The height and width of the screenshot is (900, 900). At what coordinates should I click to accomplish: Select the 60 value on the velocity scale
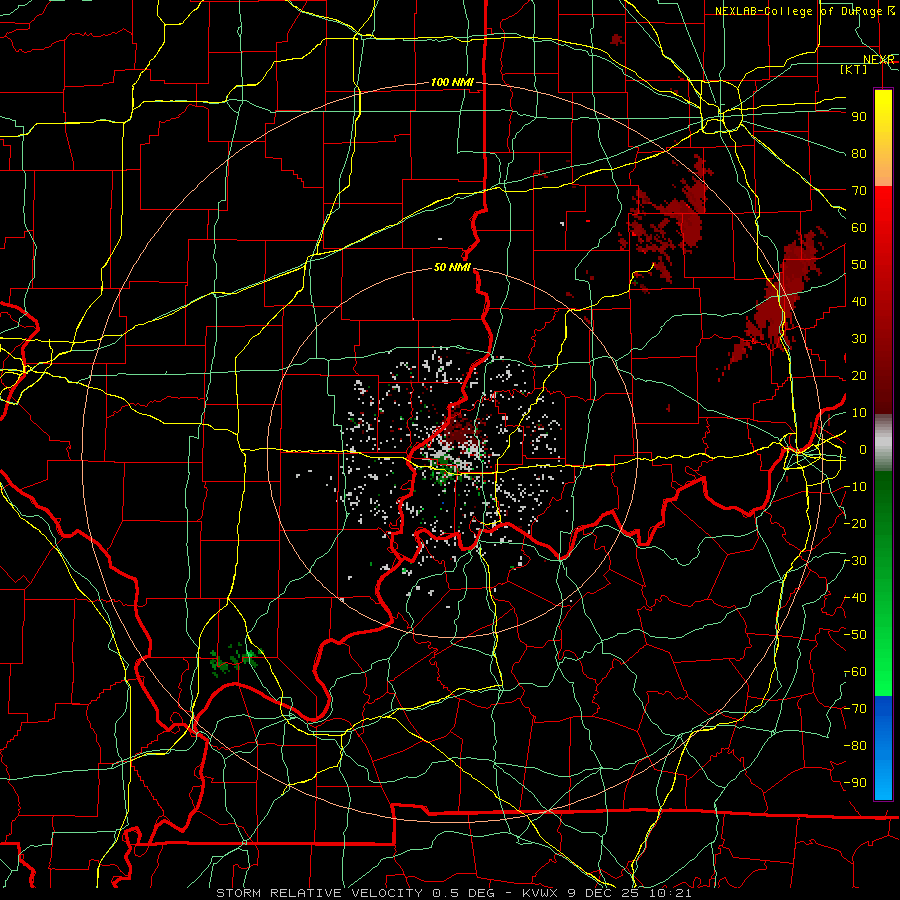[x=859, y=228]
